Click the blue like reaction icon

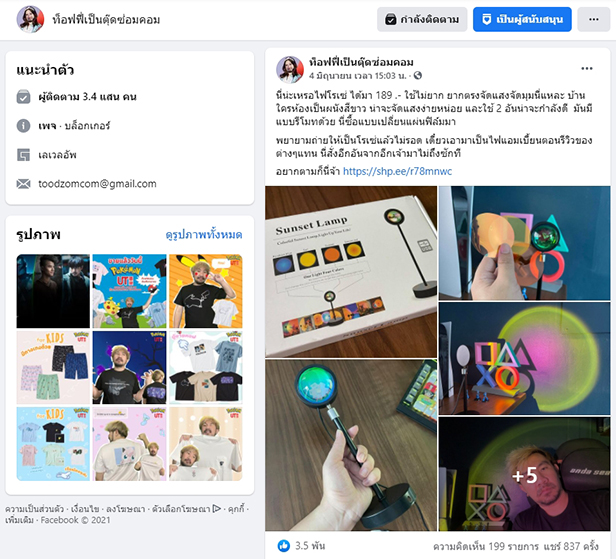click(x=284, y=545)
